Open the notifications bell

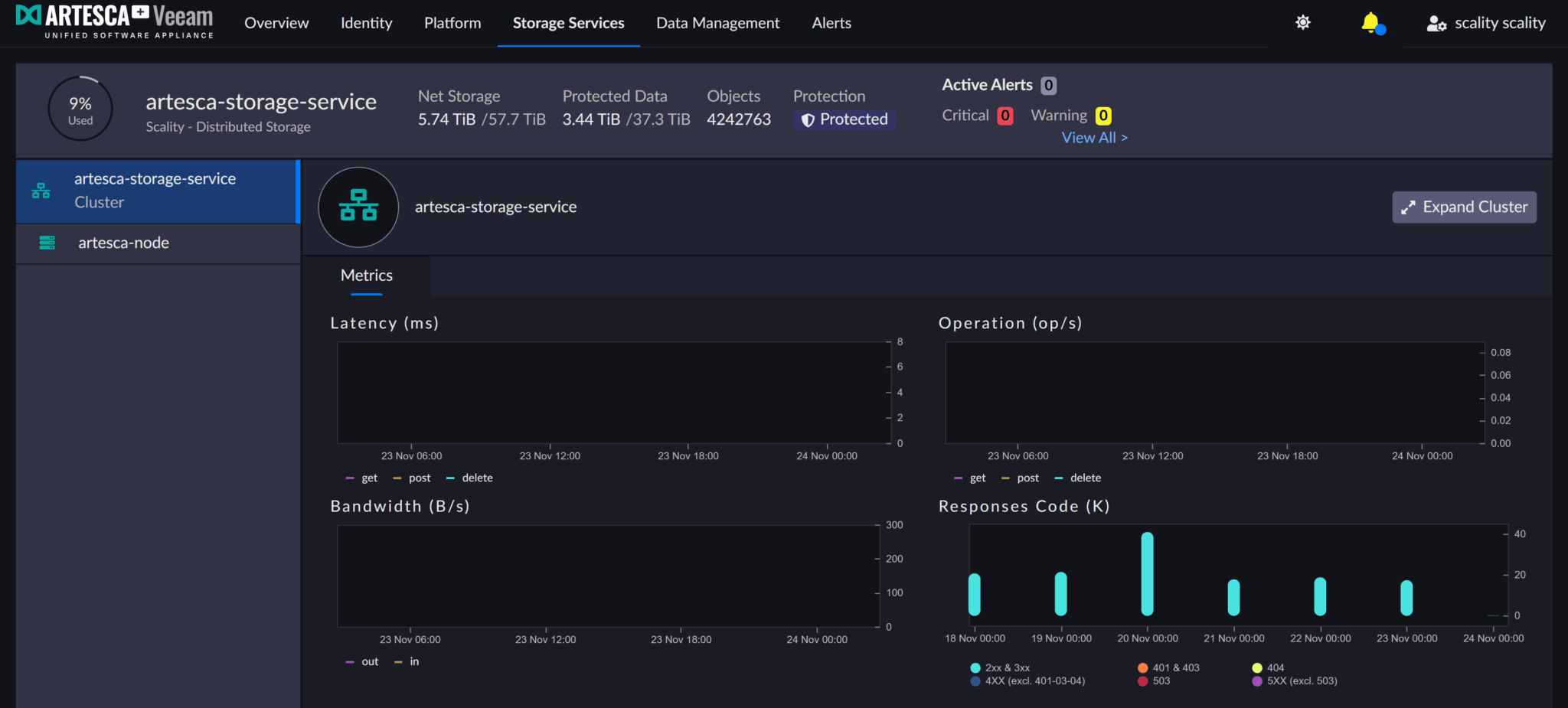(x=1370, y=23)
